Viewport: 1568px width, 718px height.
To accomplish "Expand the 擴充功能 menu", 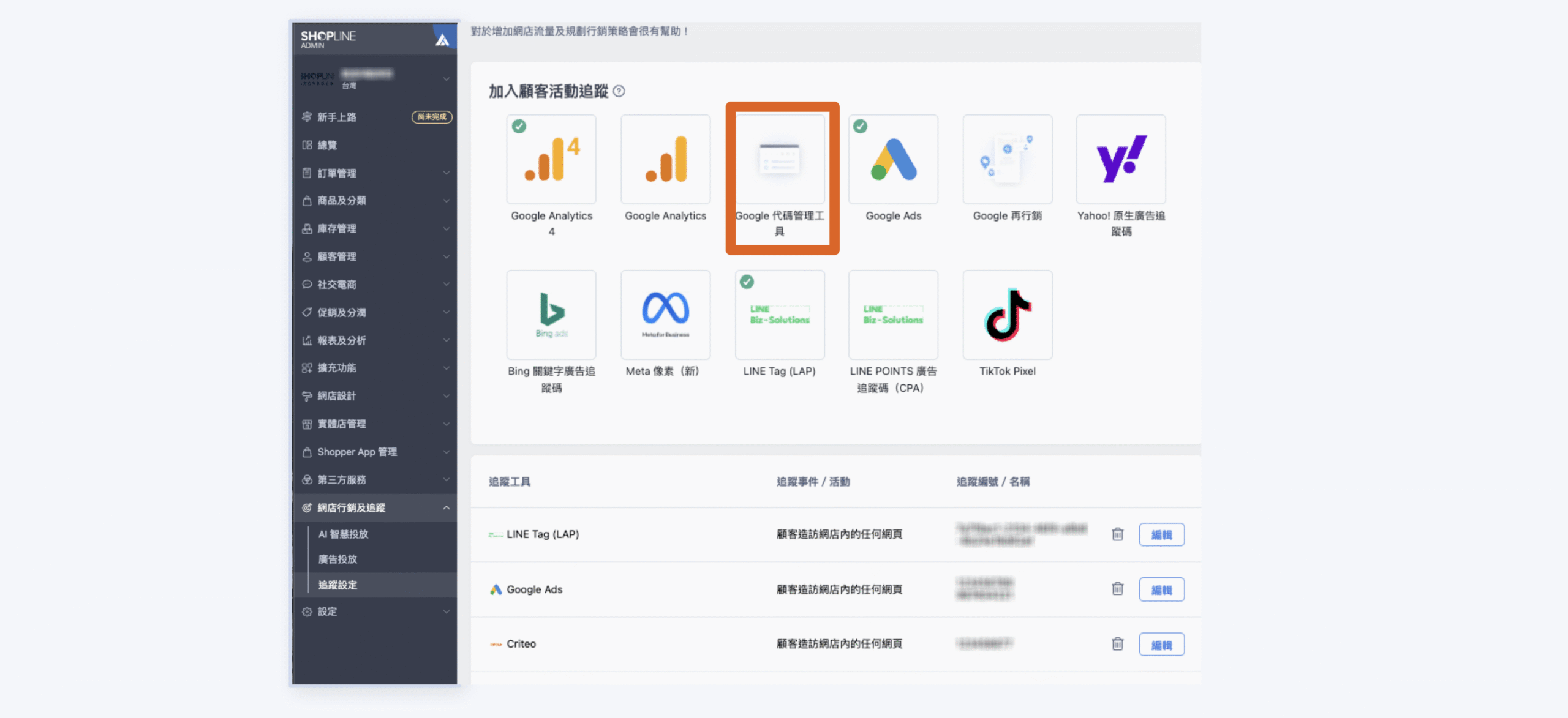I will (x=374, y=368).
